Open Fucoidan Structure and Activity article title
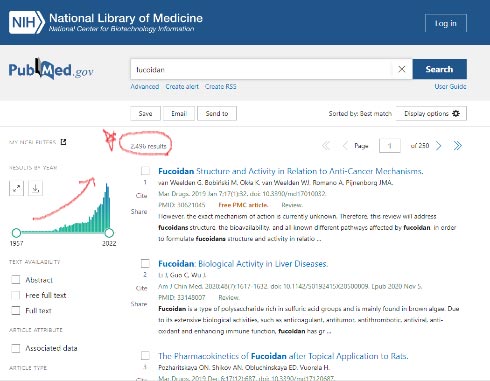Screen dimensions: 490x381 click(x=291, y=171)
